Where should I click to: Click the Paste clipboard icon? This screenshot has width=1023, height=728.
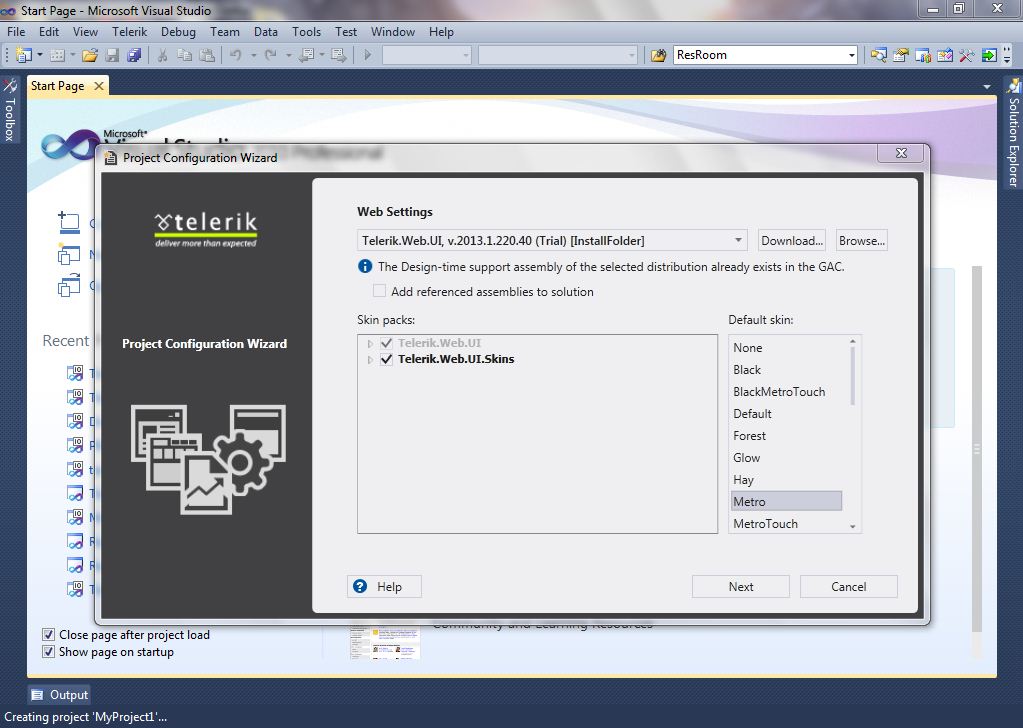click(x=207, y=55)
